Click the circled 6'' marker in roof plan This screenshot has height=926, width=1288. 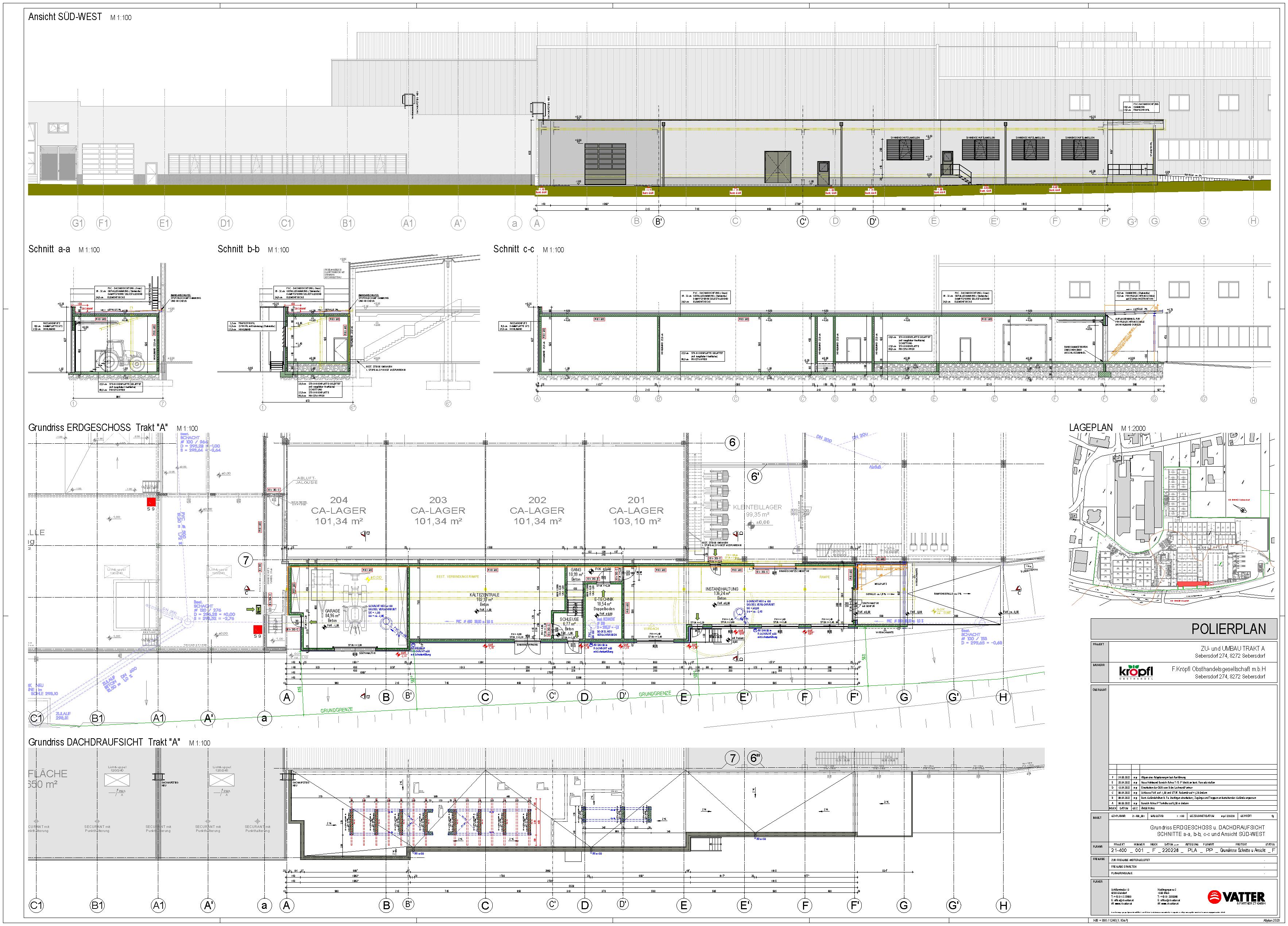point(755,759)
